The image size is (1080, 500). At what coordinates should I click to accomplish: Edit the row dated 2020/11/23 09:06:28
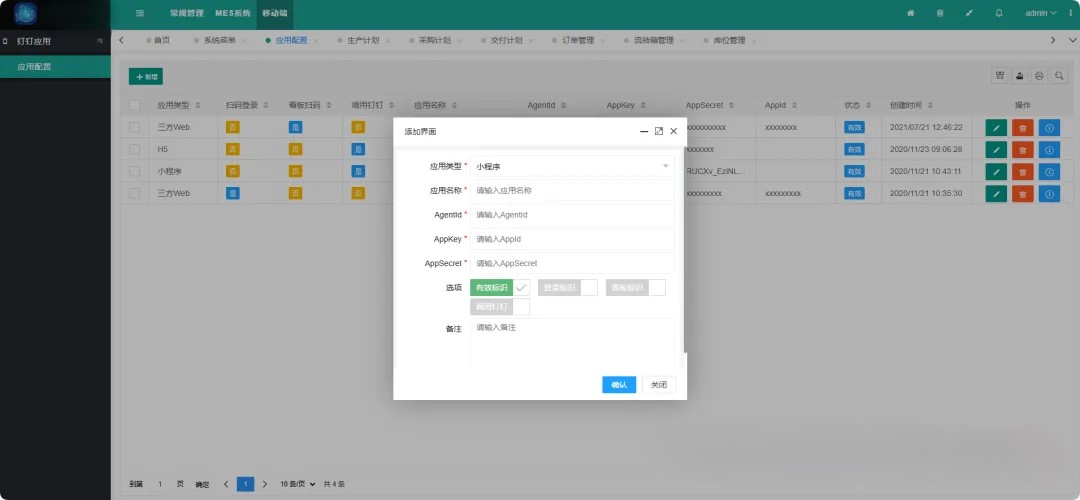(x=996, y=149)
